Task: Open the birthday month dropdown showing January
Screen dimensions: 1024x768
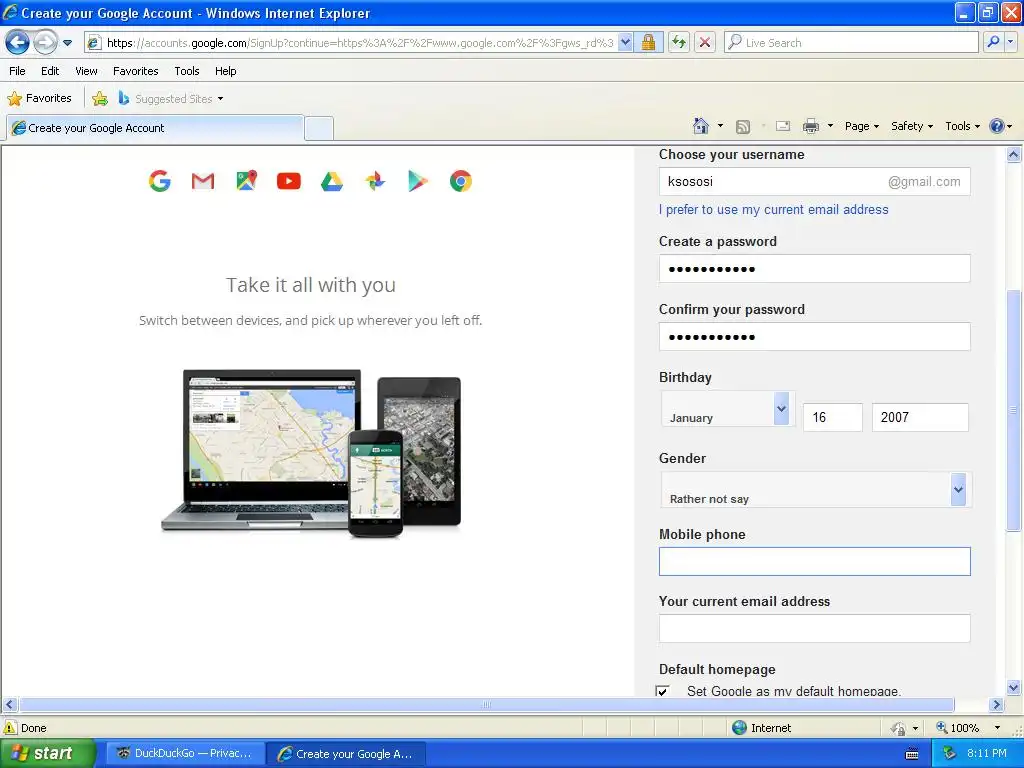Action: [727, 409]
